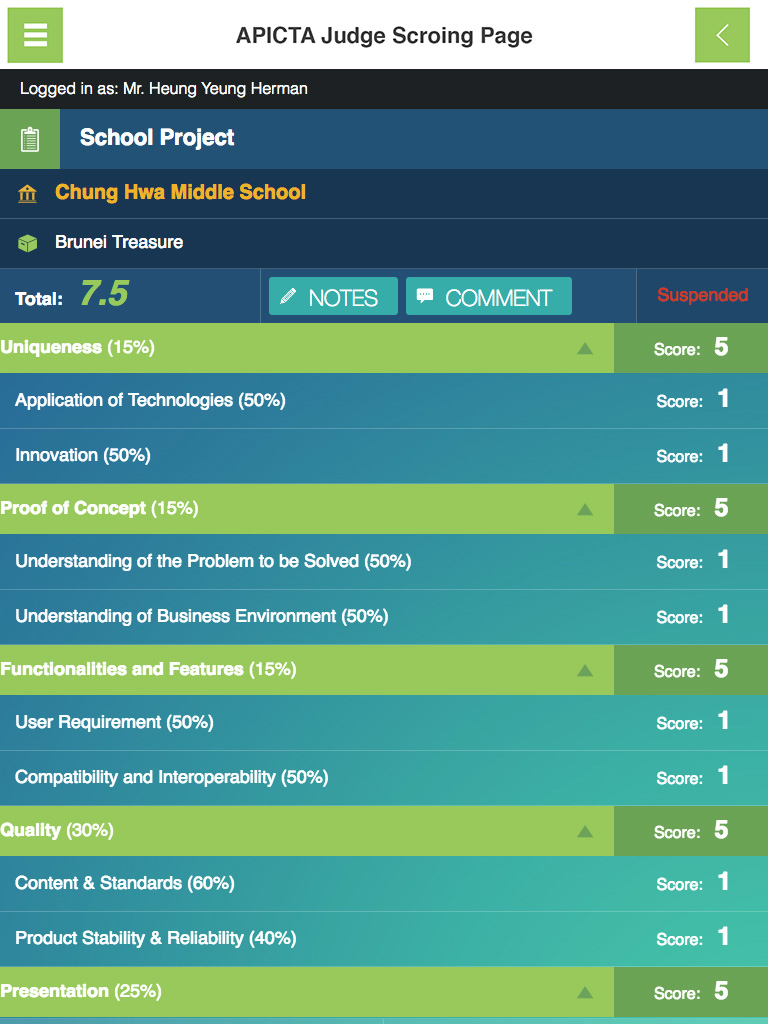Edit the Proof of Concept score

(x=691, y=509)
